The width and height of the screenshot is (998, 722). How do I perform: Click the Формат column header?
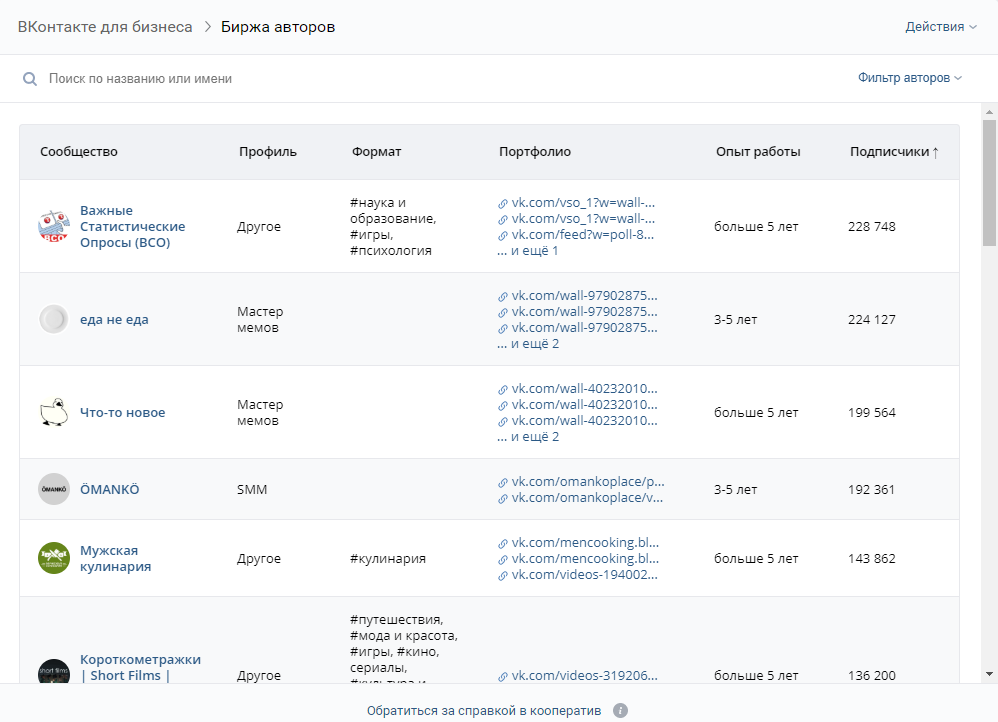377,152
